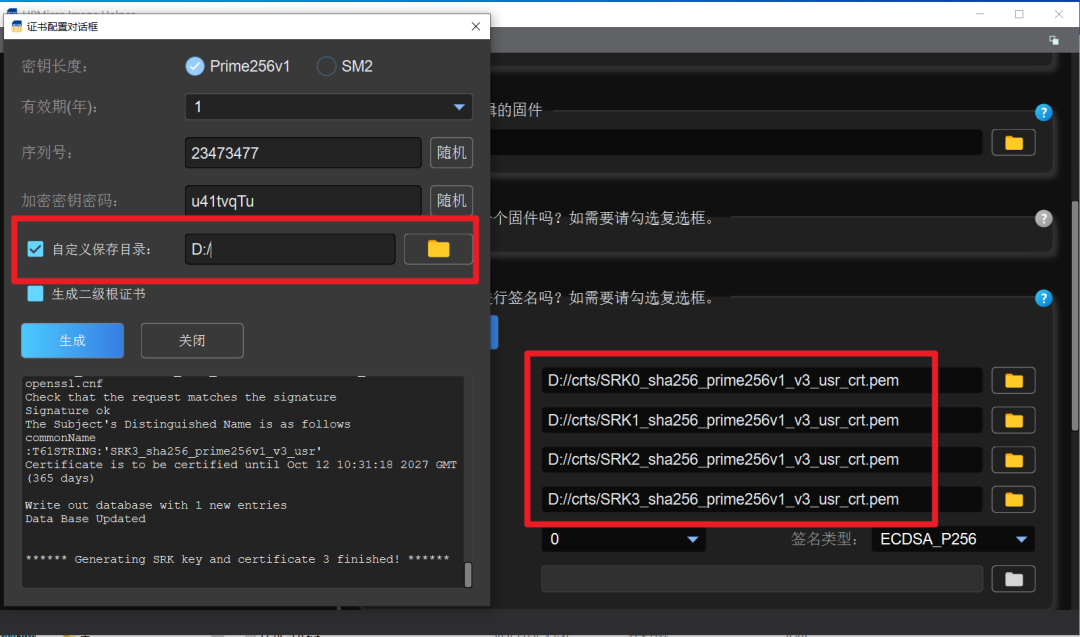The image size is (1080, 637).
Task: Click the random button next to key password
Action: pos(451,200)
